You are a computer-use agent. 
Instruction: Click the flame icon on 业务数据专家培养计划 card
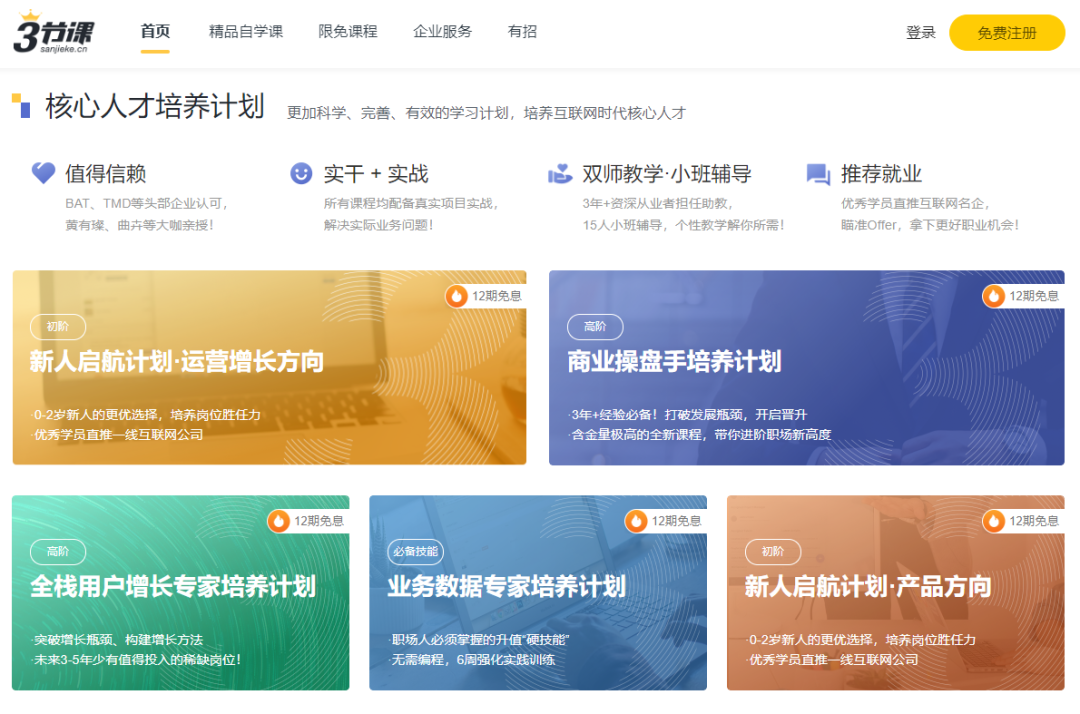[636, 521]
